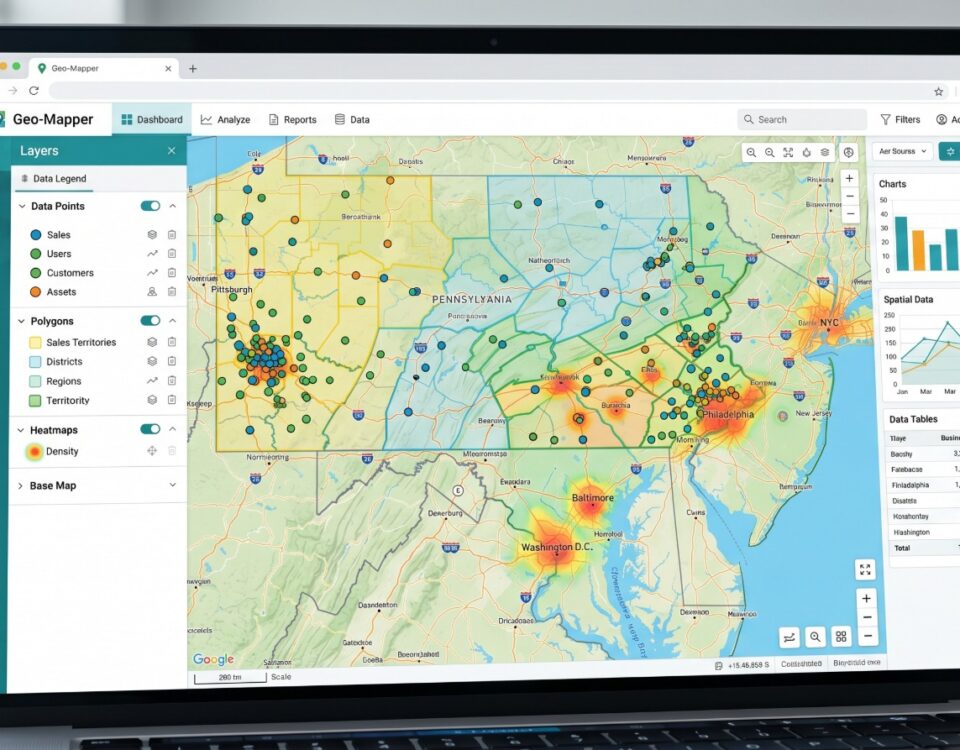960x750 pixels.
Task: Click into the Search field
Action: tap(801, 119)
